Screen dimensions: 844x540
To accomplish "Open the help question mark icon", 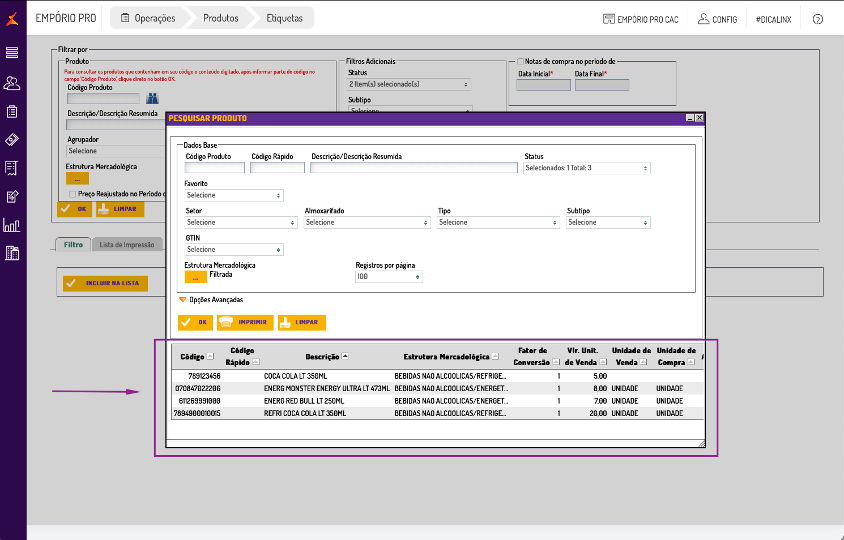I will 818,19.
